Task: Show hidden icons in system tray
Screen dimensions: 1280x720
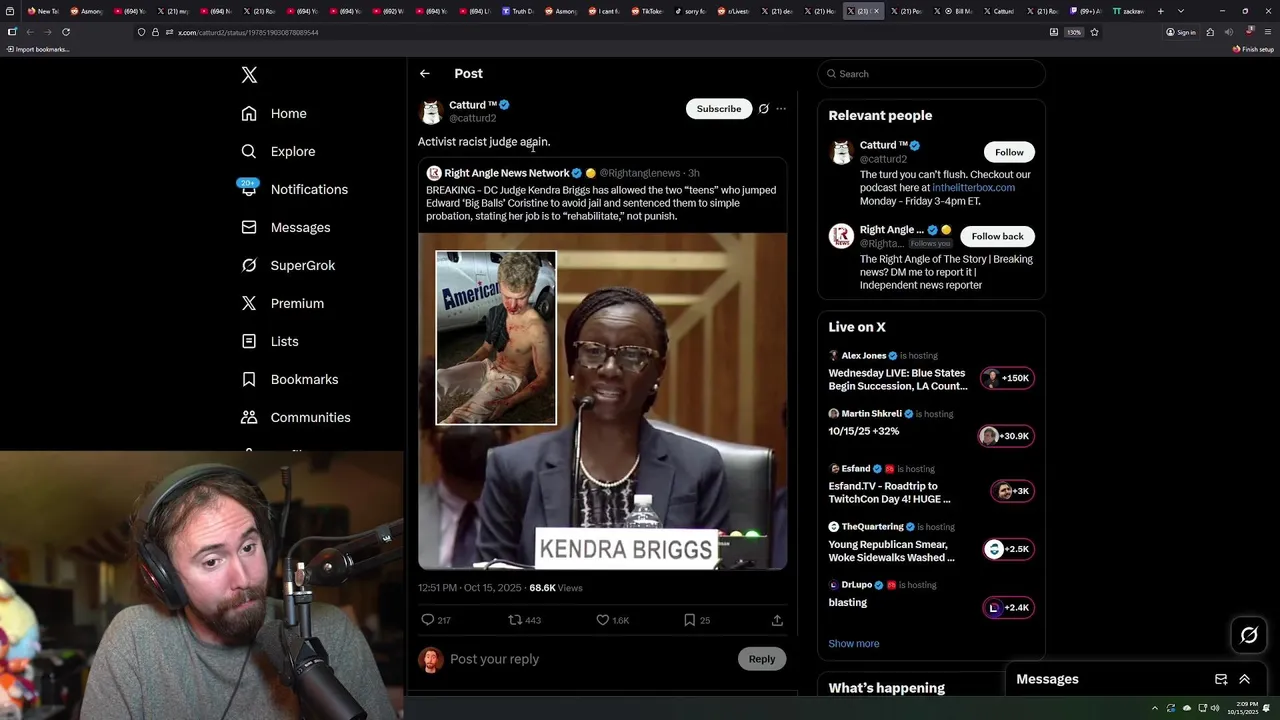Action: click(1153, 708)
